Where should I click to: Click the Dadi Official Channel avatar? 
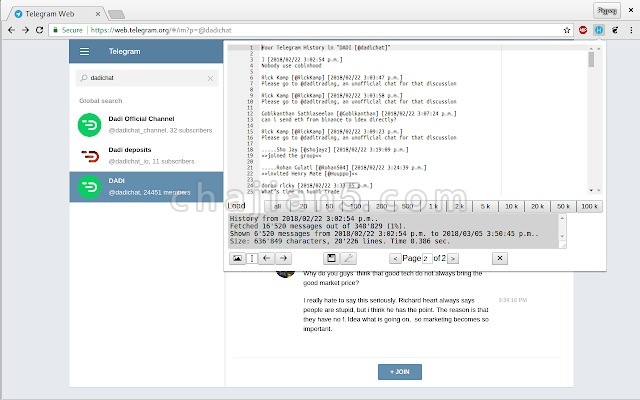[89, 124]
